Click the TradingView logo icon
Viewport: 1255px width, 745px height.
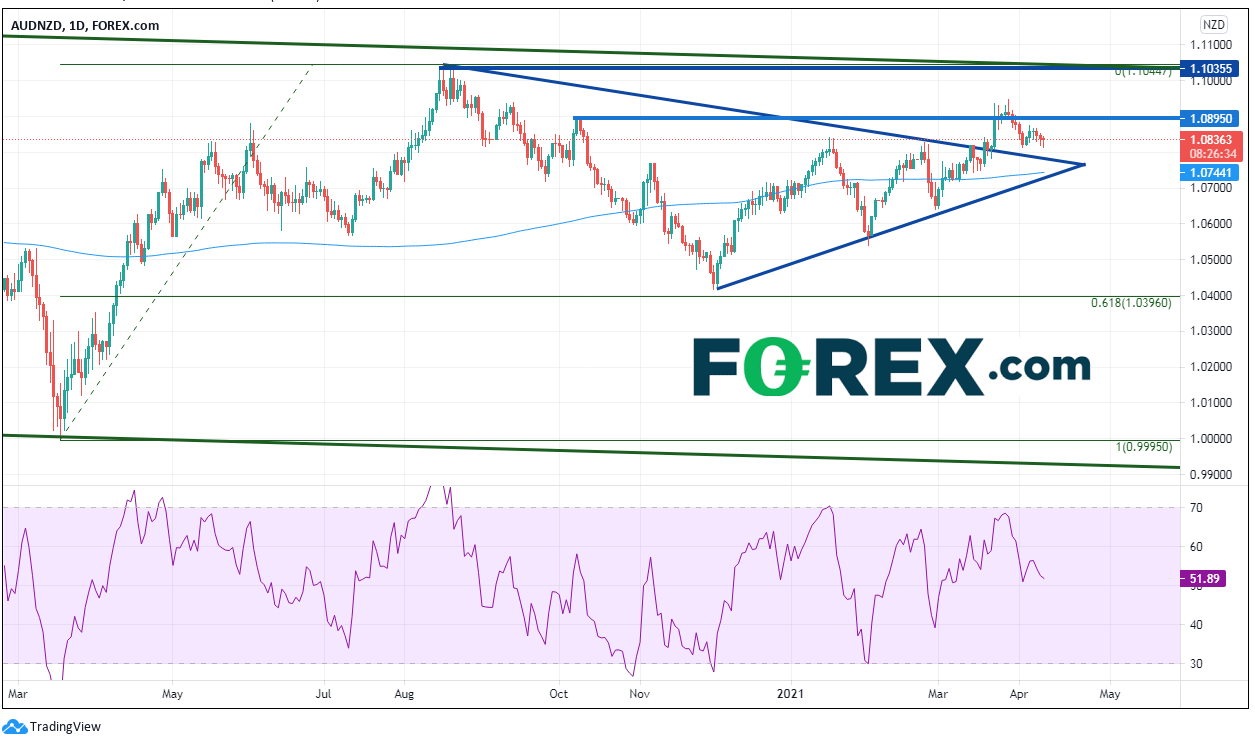[x=15, y=727]
